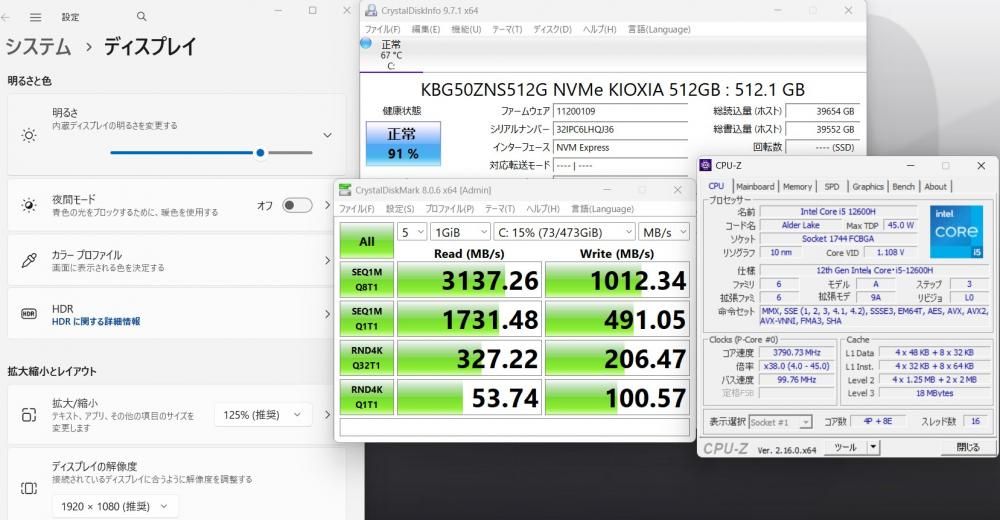
Task: Select the CPU tab in CPU-Z
Action: pyautogui.click(x=716, y=186)
